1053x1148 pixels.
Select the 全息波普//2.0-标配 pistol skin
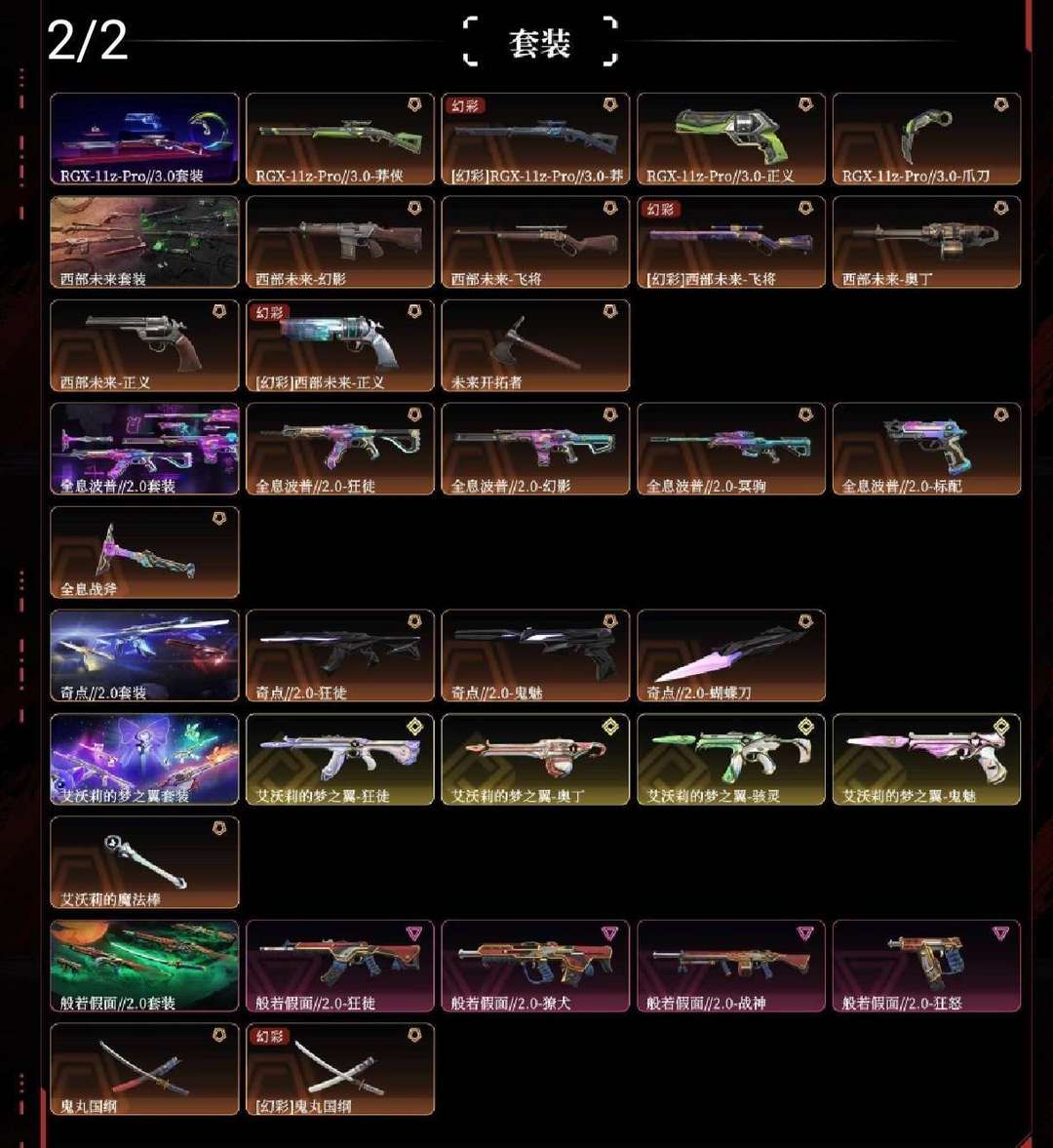coord(926,449)
